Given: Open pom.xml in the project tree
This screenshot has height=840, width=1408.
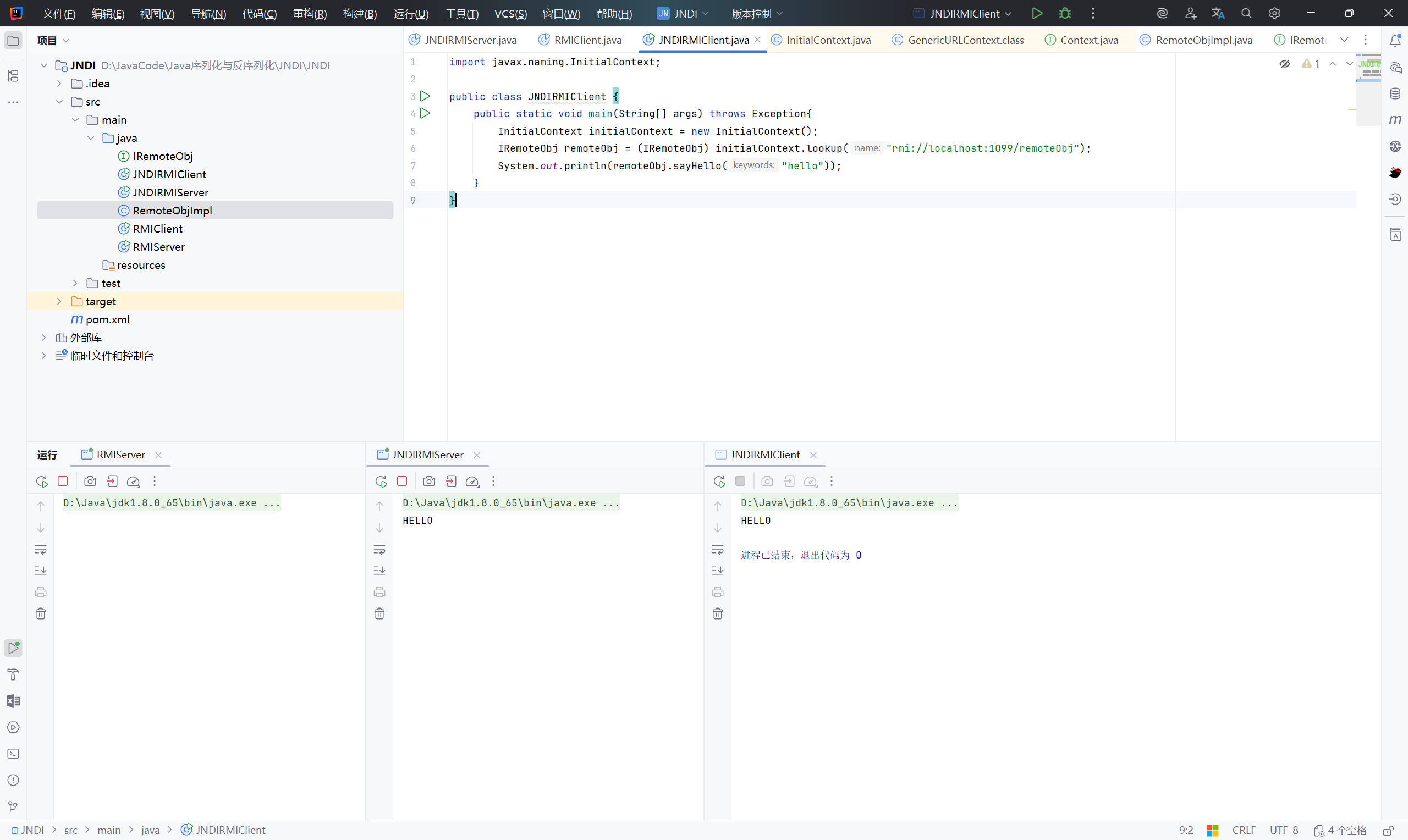Looking at the screenshot, I should pyautogui.click(x=107, y=319).
